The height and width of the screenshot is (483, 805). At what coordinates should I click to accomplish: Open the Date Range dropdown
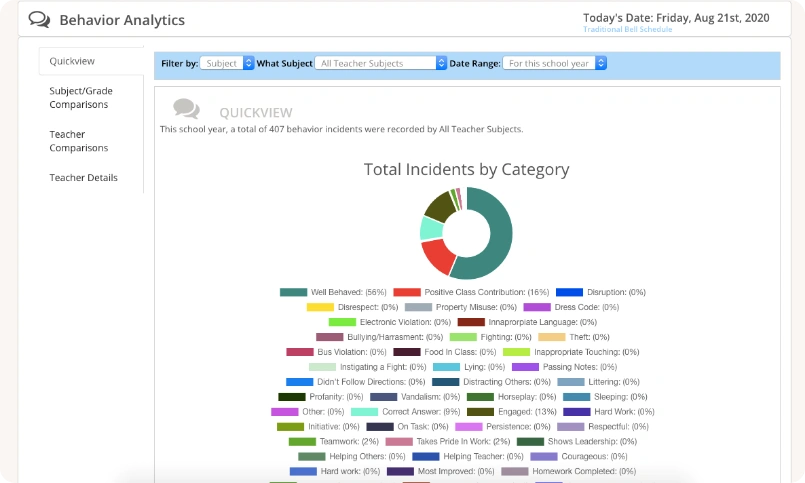pyautogui.click(x=554, y=63)
